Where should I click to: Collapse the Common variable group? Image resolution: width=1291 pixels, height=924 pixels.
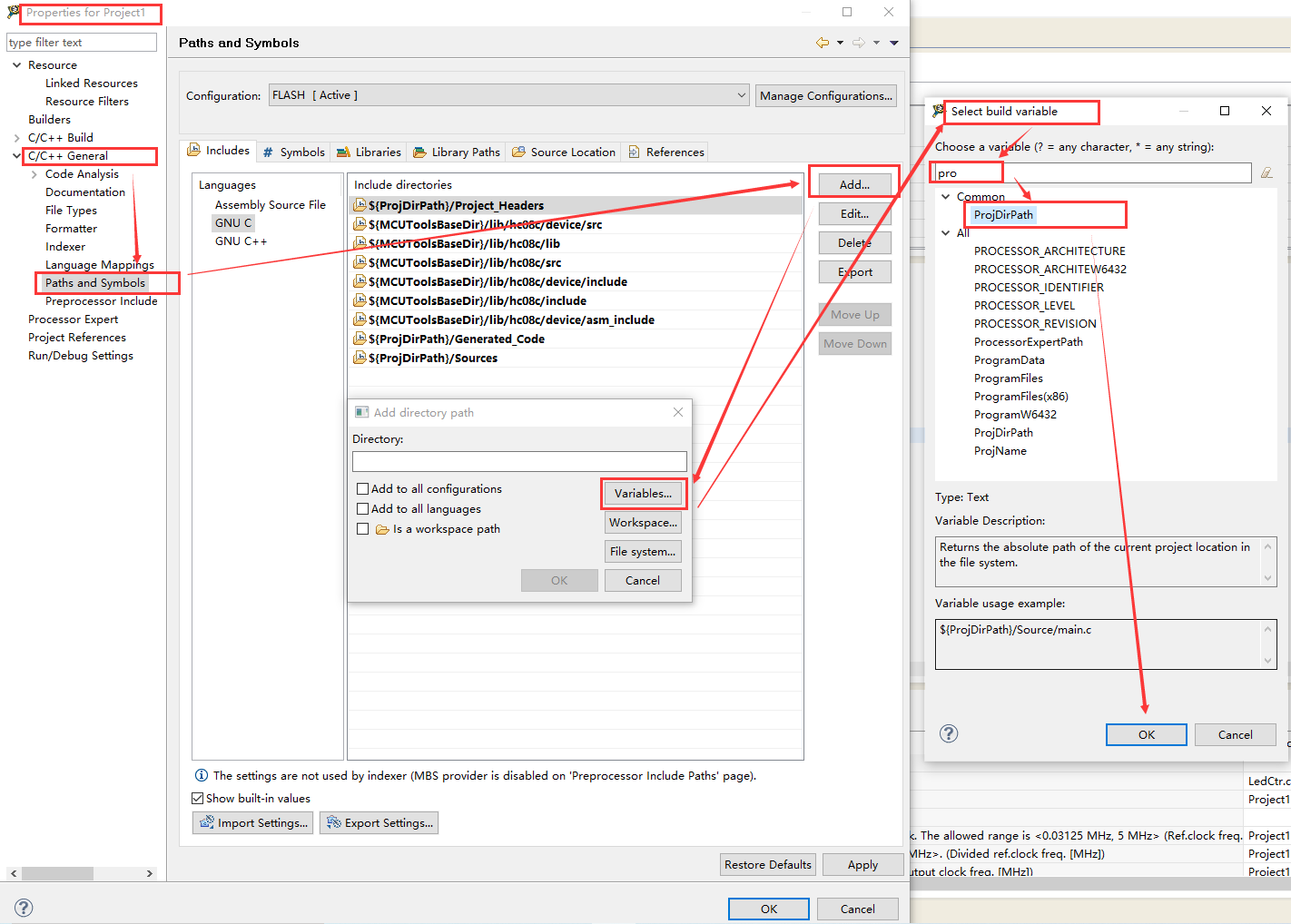(x=945, y=196)
